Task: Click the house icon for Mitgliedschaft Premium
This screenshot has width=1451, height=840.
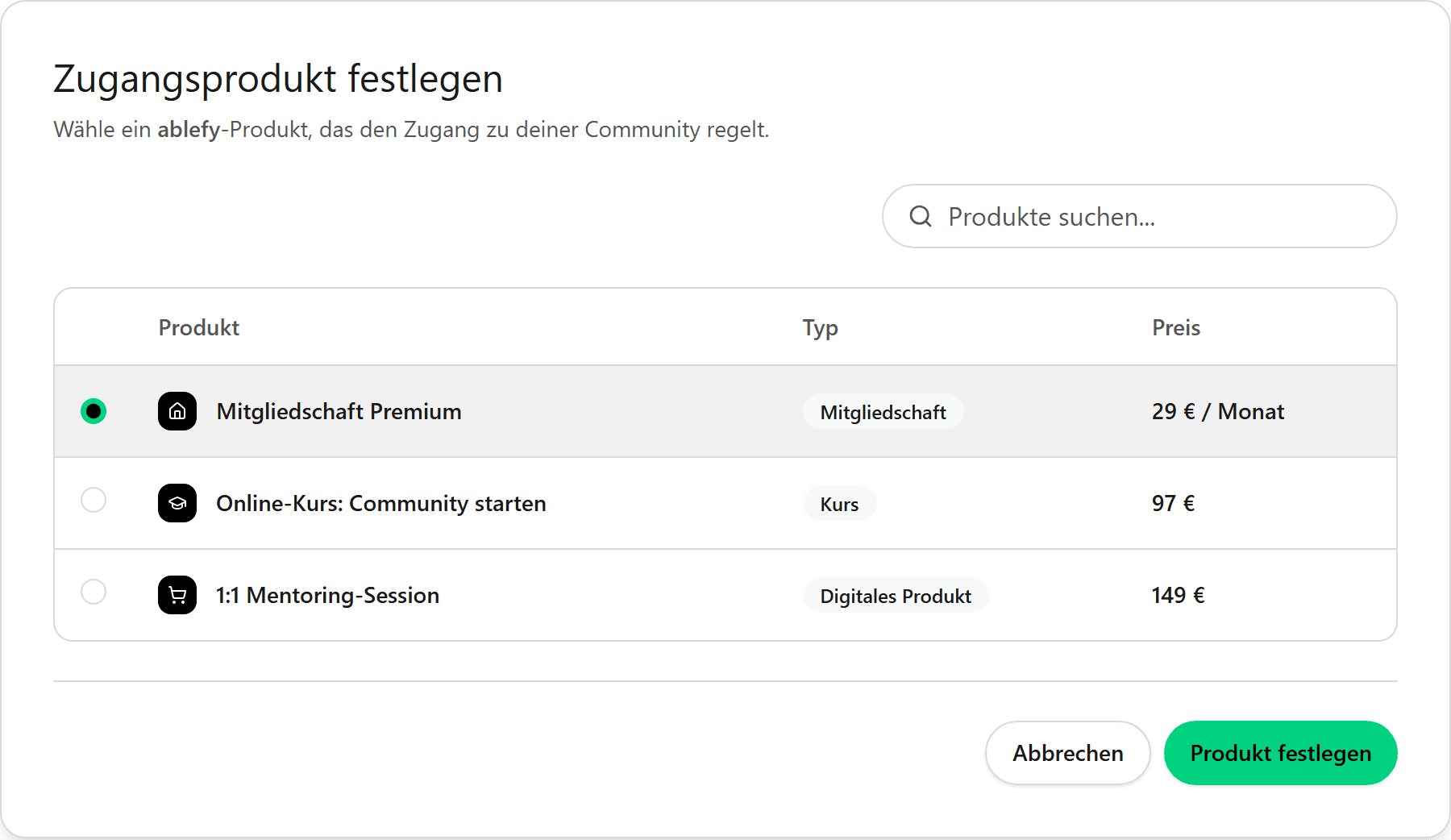Action: [177, 411]
